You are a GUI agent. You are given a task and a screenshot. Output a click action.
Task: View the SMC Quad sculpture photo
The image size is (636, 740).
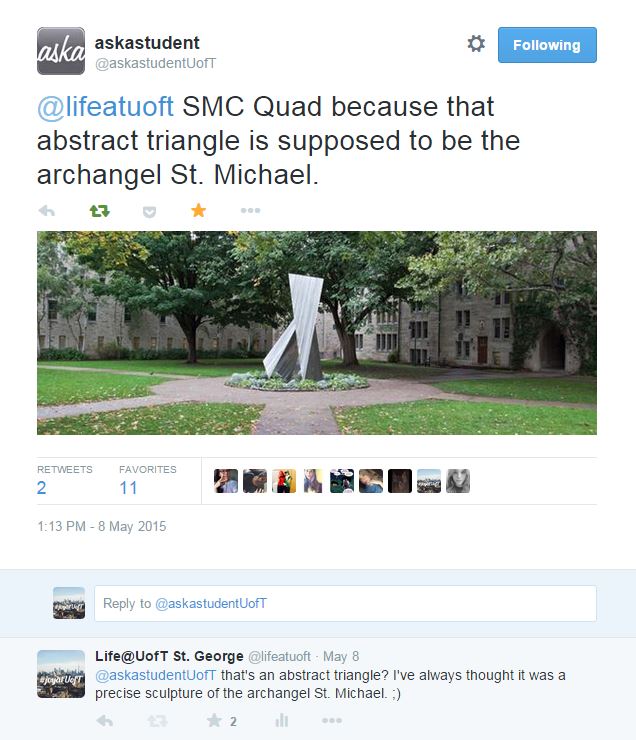coord(316,333)
